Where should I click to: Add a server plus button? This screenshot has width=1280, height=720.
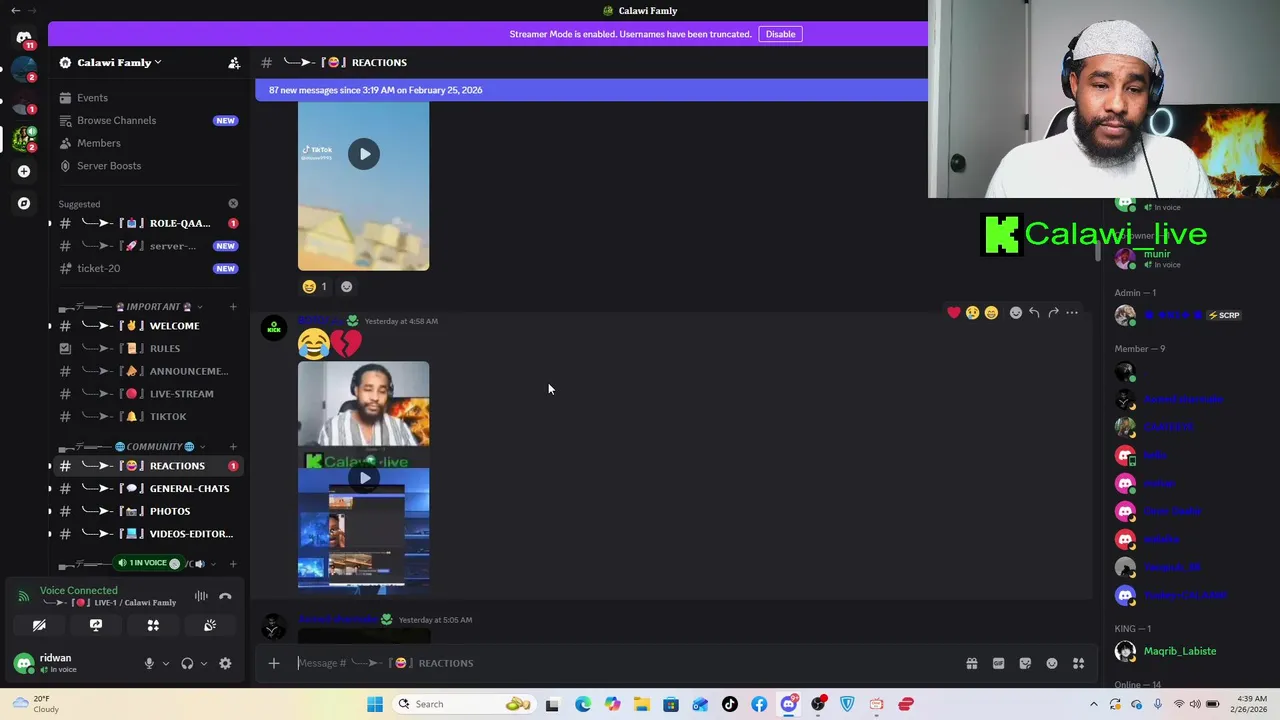pos(24,171)
